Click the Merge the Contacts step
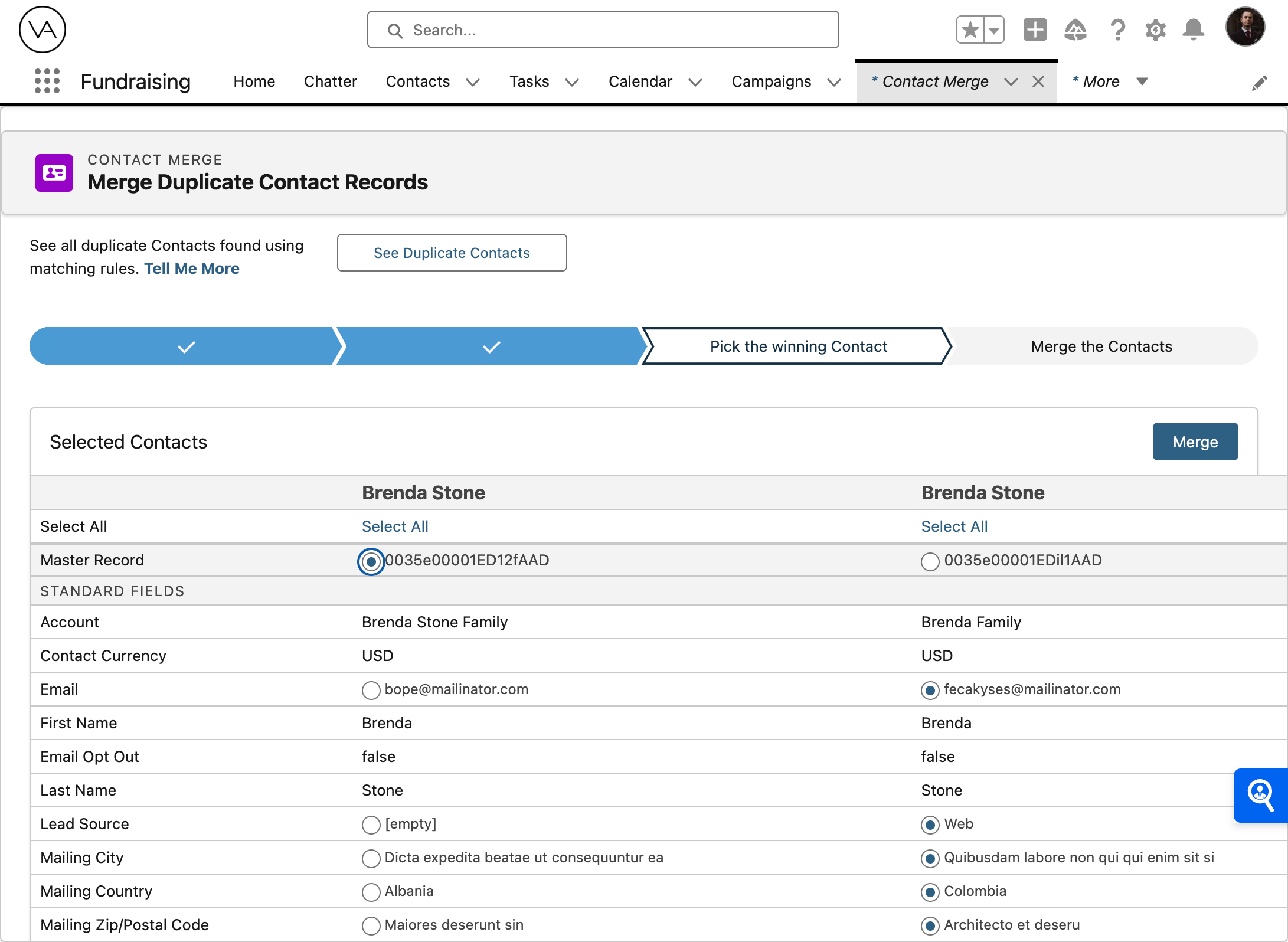 coord(1101,346)
